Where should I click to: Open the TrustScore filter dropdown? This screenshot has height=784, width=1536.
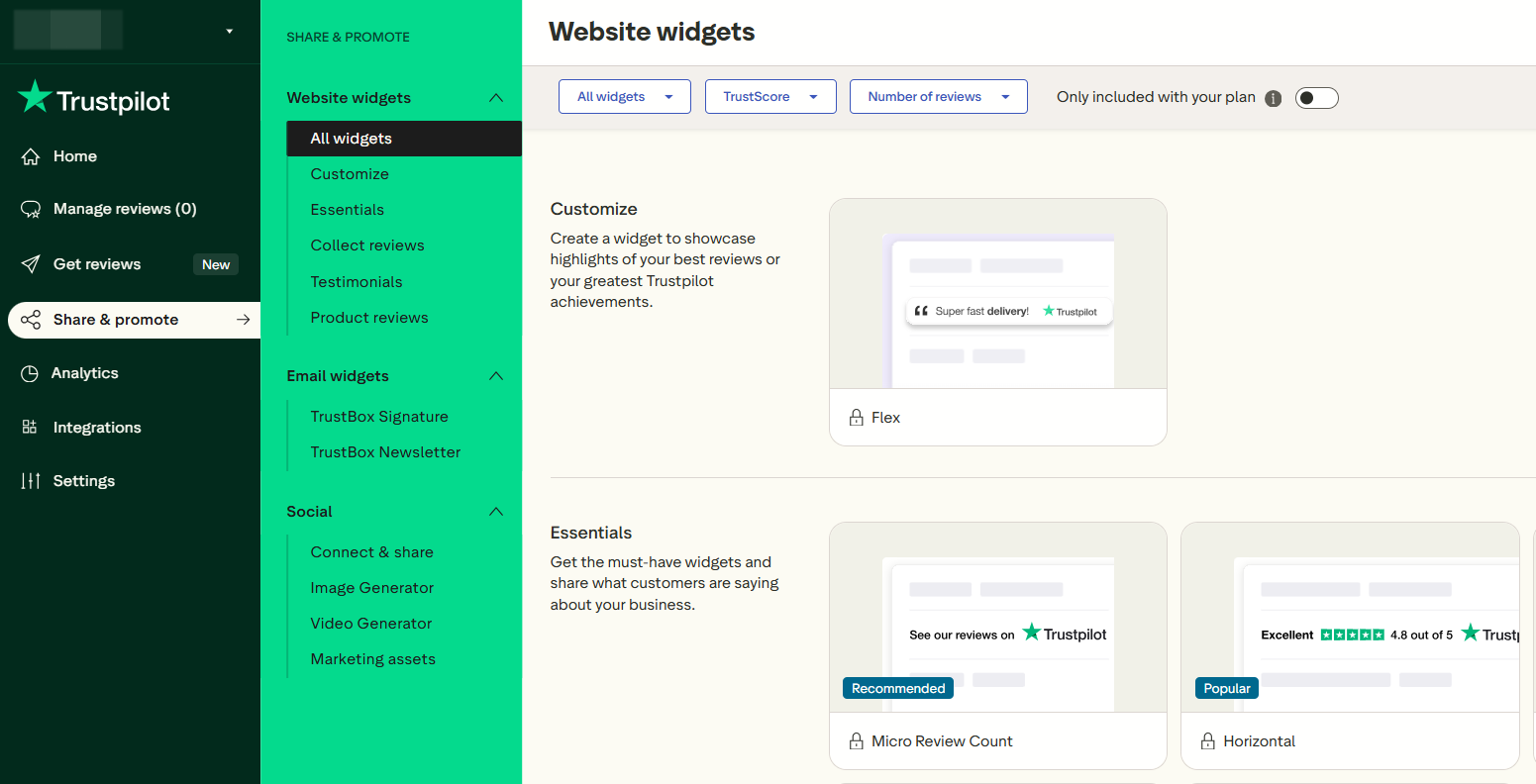coord(770,97)
